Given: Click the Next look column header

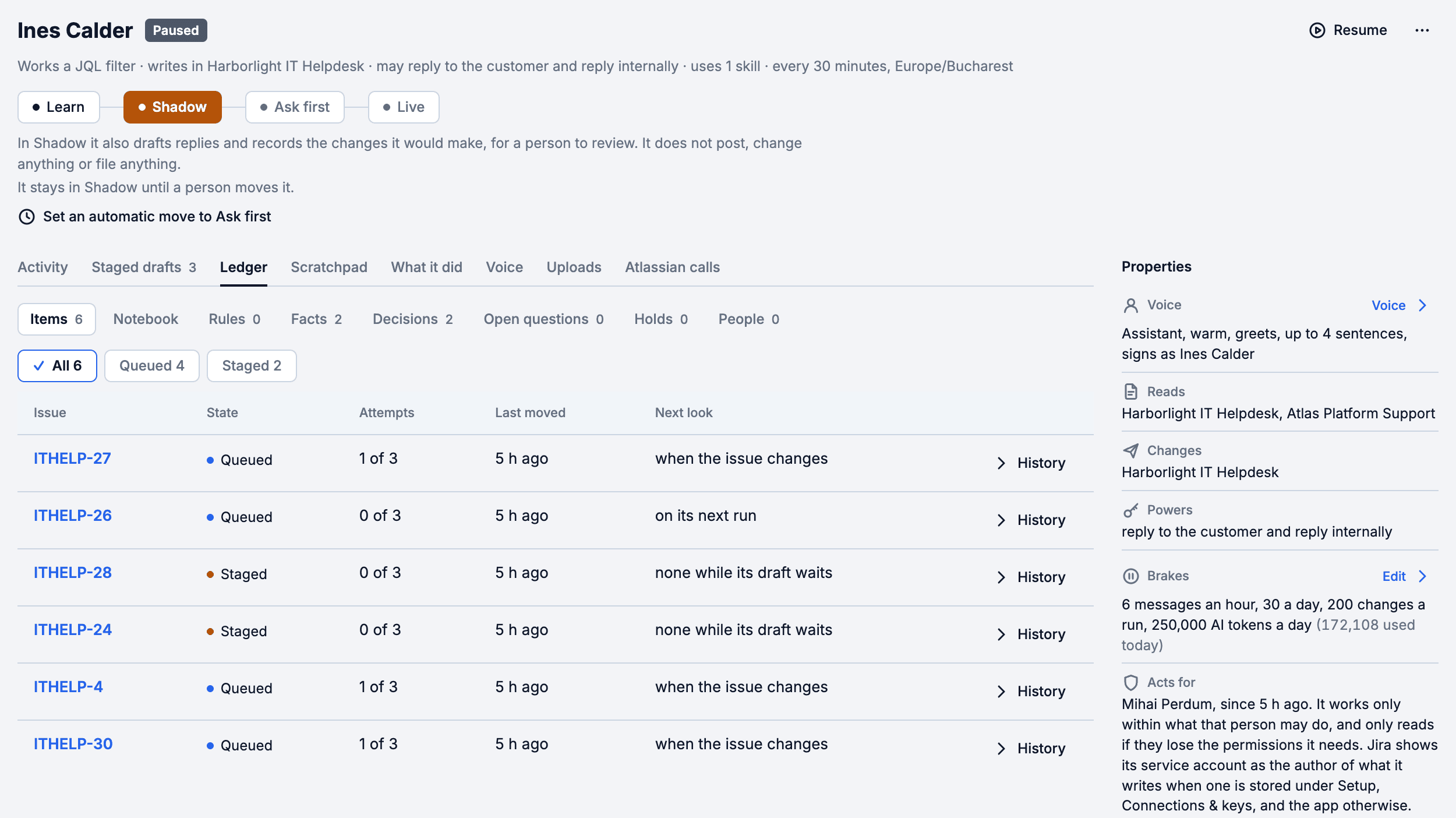Looking at the screenshot, I should (684, 412).
